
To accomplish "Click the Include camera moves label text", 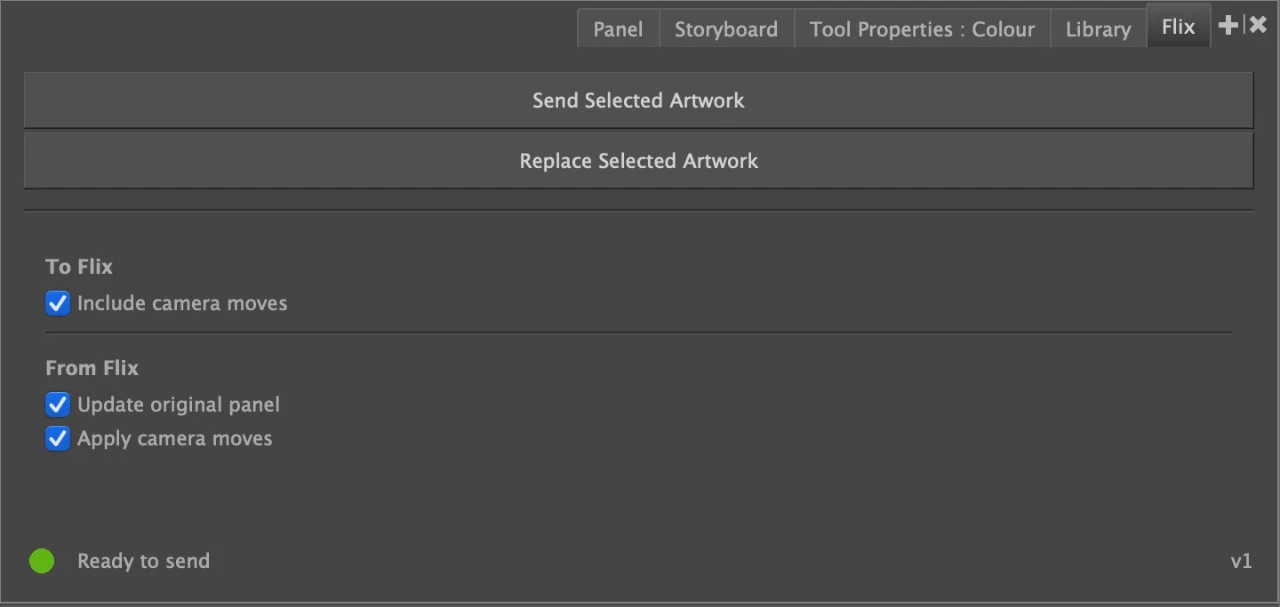I will pos(182,303).
